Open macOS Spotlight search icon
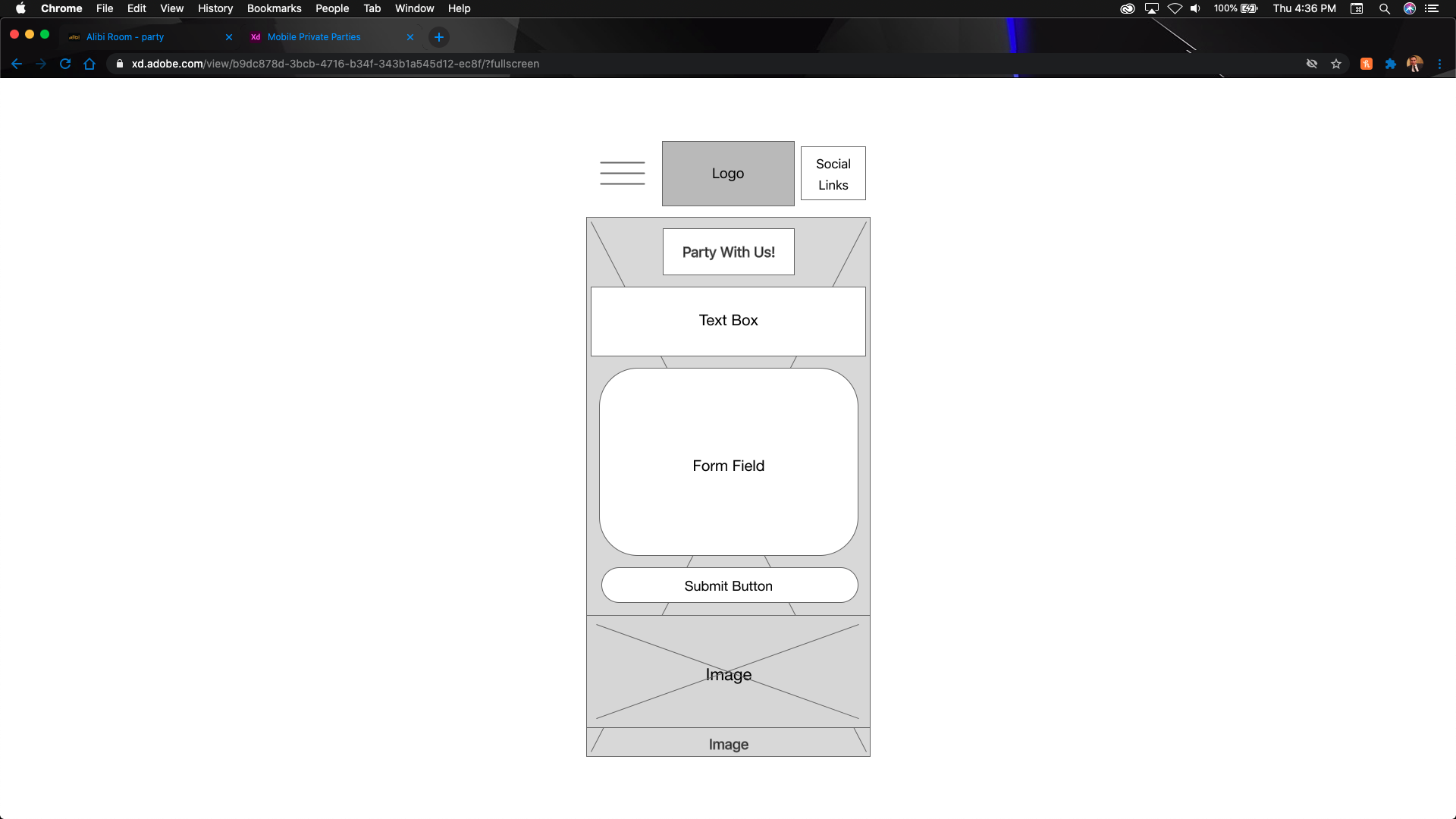The width and height of the screenshot is (1456, 819). coord(1384,8)
